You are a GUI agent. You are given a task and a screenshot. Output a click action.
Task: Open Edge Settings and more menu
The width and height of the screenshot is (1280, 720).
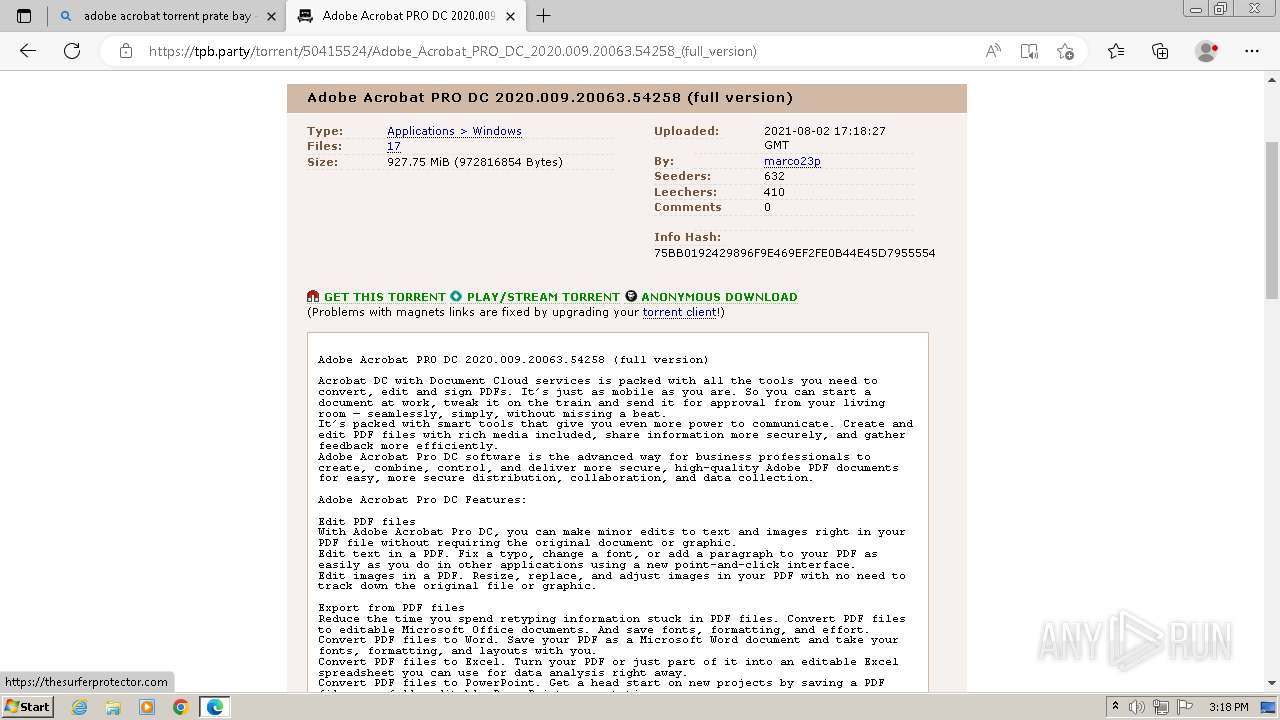[x=1252, y=51]
